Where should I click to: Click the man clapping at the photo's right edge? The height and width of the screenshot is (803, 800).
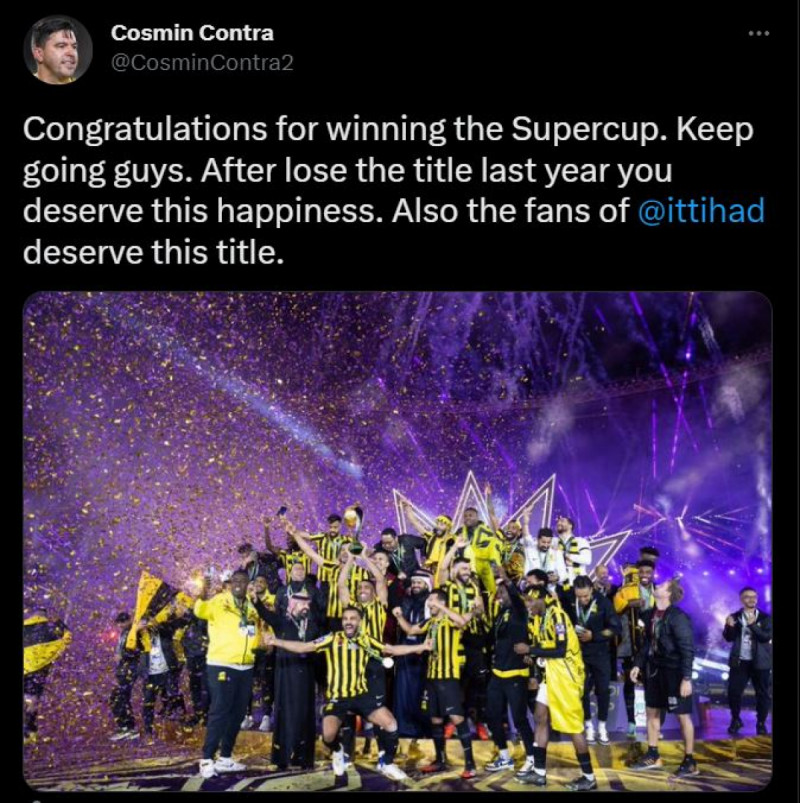pos(747,661)
